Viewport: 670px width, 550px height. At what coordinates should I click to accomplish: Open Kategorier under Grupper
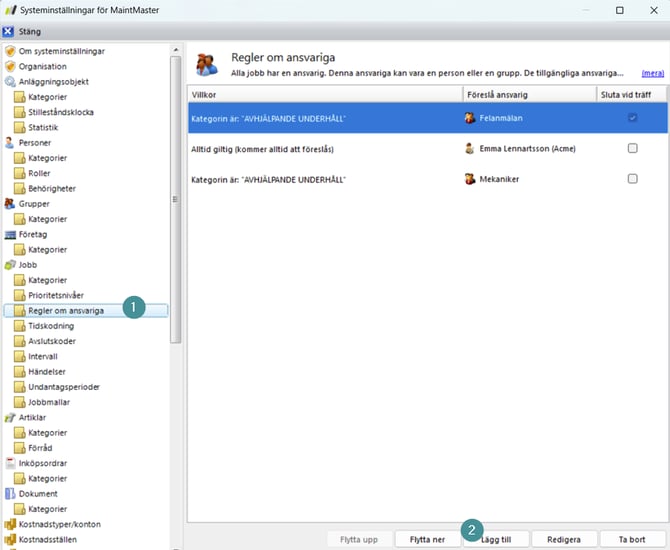coord(47,219)
